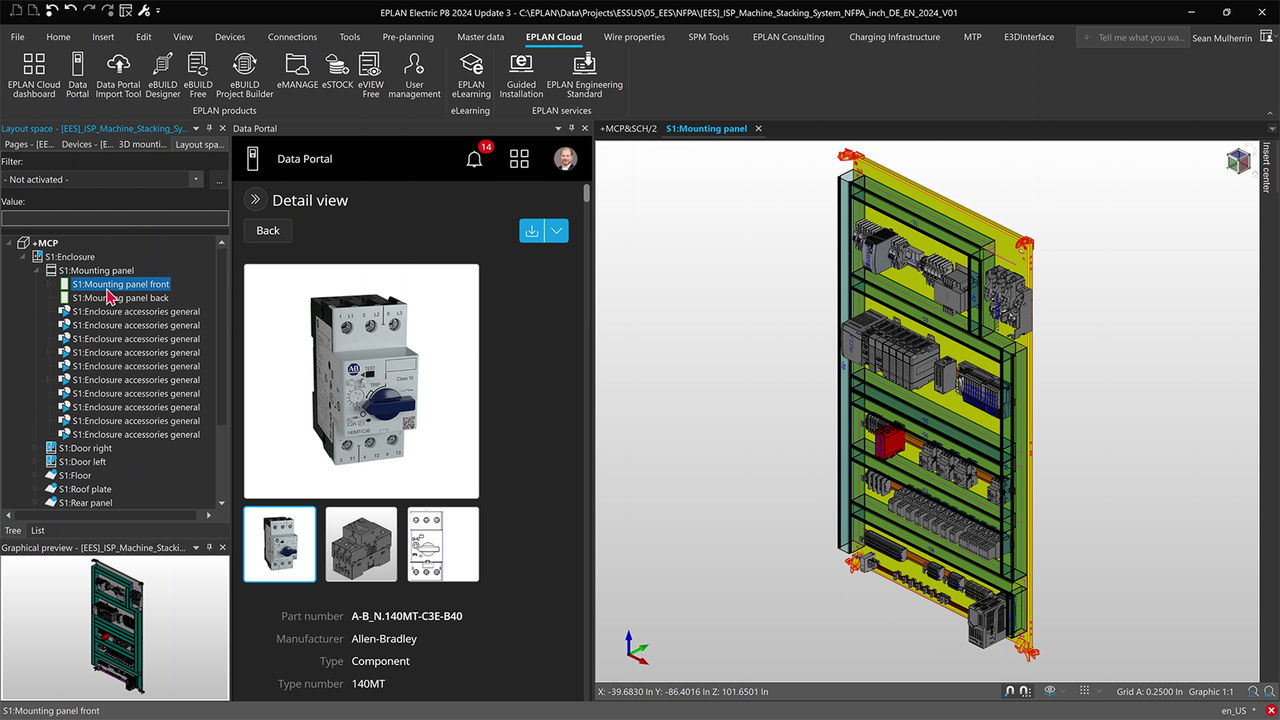1280x720 pixels.
Task: Open the download button's dropdown arrow
Action: pyautogui.click(x=556, y=230)
